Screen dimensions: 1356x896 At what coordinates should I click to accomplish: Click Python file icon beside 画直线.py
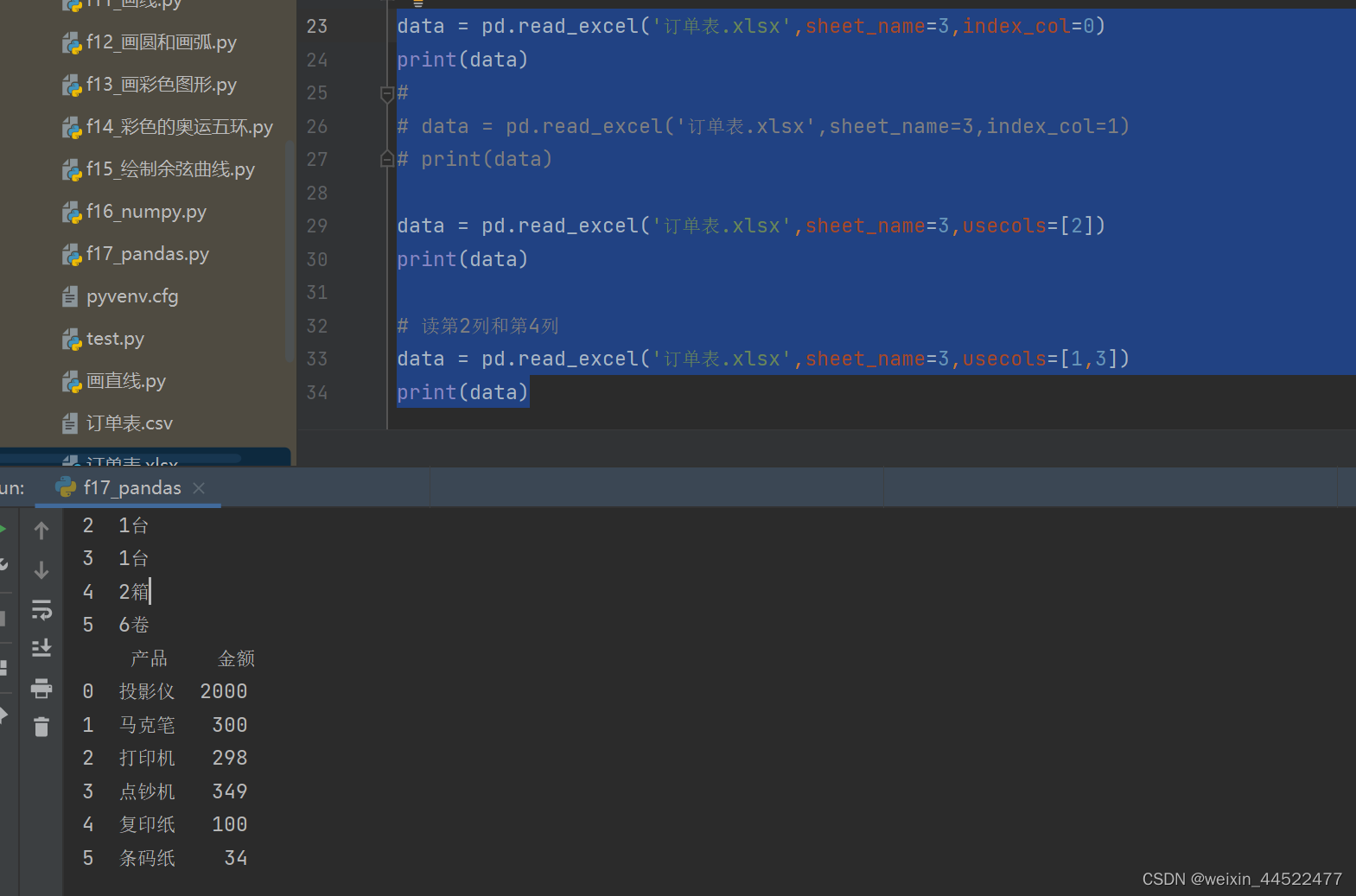72,381
